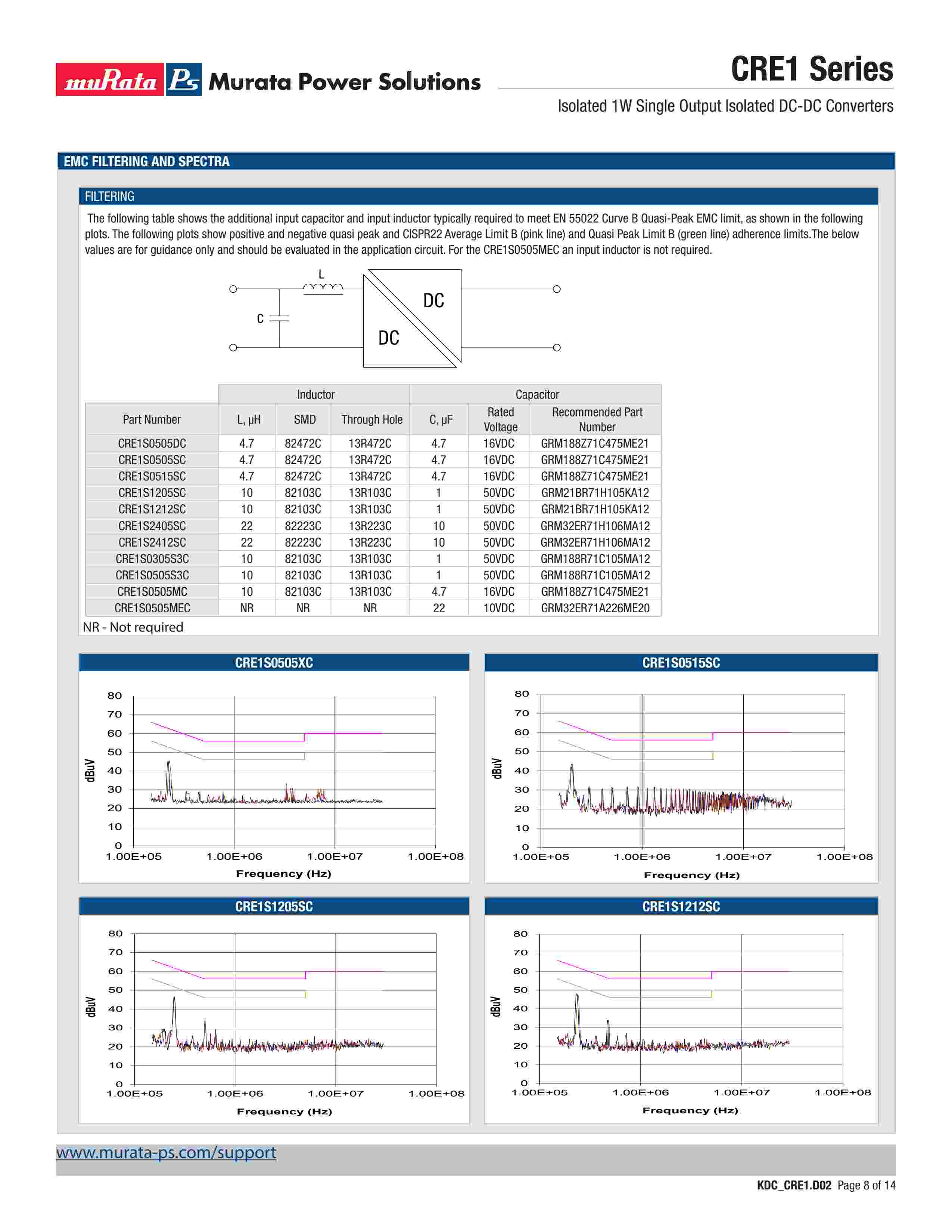Select the FILTERING section header
This screenshot has width=952, height=1232.
109,196
